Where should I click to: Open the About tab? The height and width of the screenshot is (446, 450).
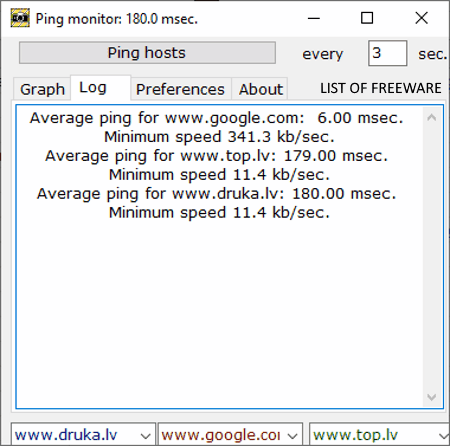coord(260,89)
